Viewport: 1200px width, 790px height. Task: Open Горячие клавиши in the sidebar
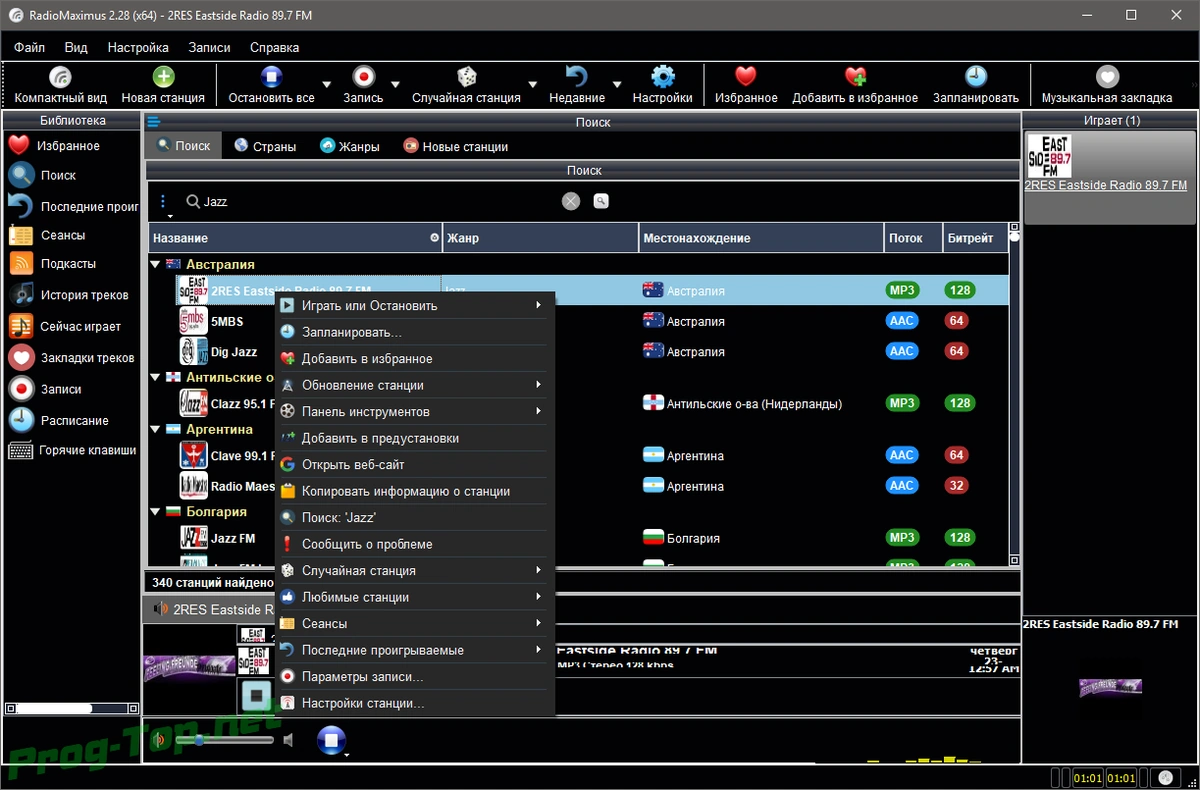tap(70, 450)
